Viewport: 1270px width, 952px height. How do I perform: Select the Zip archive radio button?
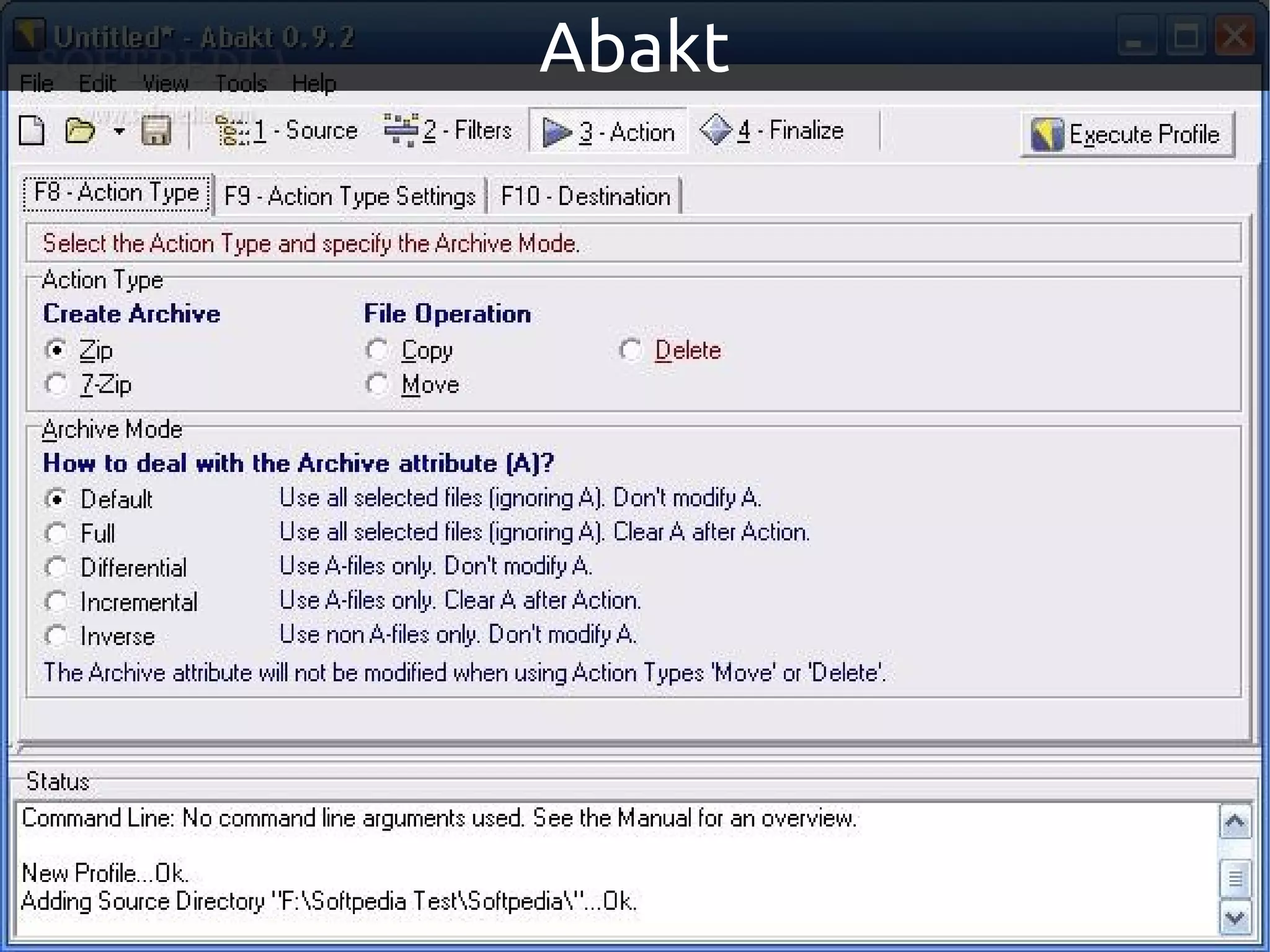[56, 350]
